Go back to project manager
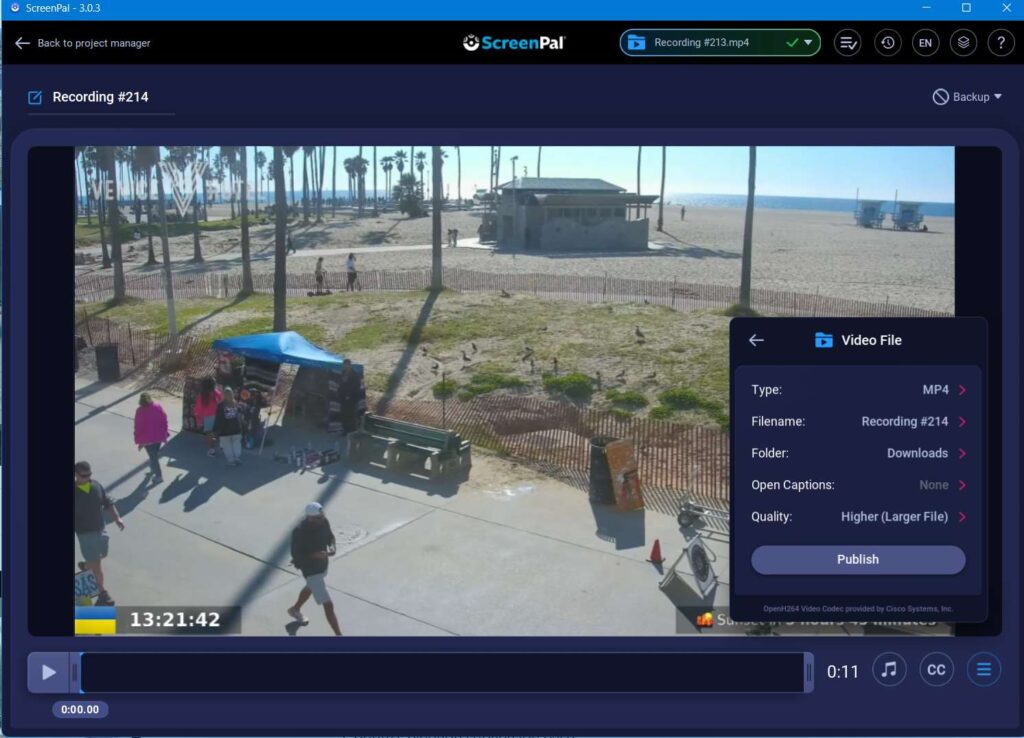Screen dimensions: 1024x738 coord(82,43)
